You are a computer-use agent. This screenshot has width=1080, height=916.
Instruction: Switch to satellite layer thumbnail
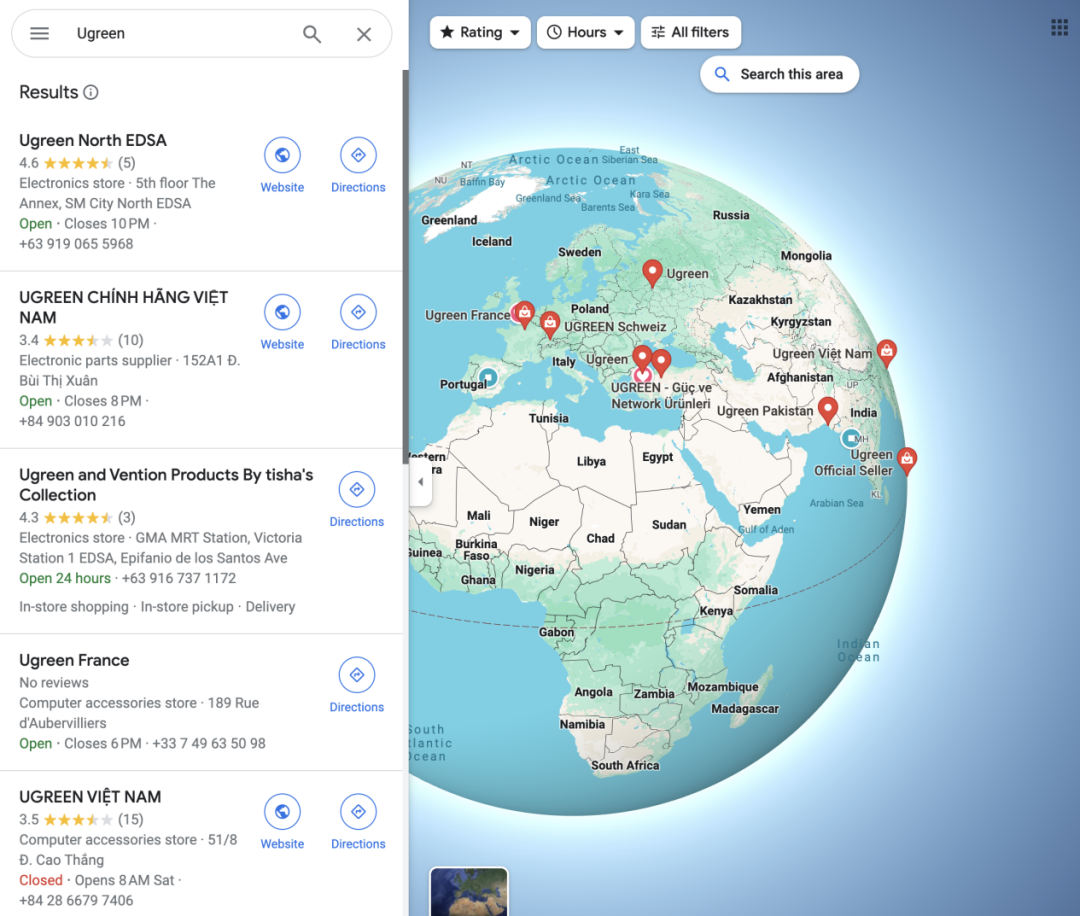click(x=469, y=892)
